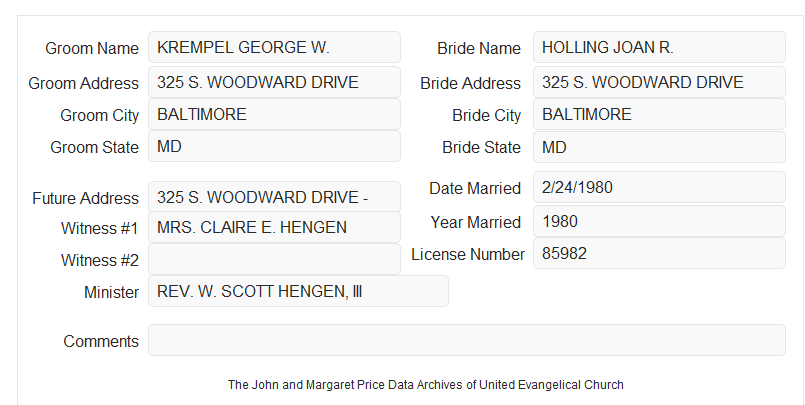Select the Date Married field
Image resolution: width=805 pixels, height=405 pixels.
pyautogui.click(x=659, y=187)
